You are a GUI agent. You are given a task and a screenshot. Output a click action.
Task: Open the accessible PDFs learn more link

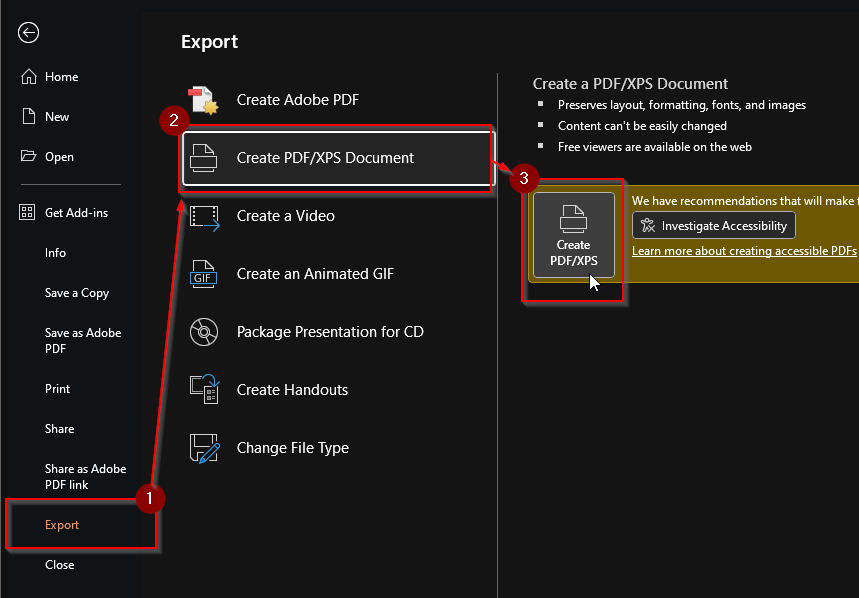pyautogui.click(x=744, y=250)
